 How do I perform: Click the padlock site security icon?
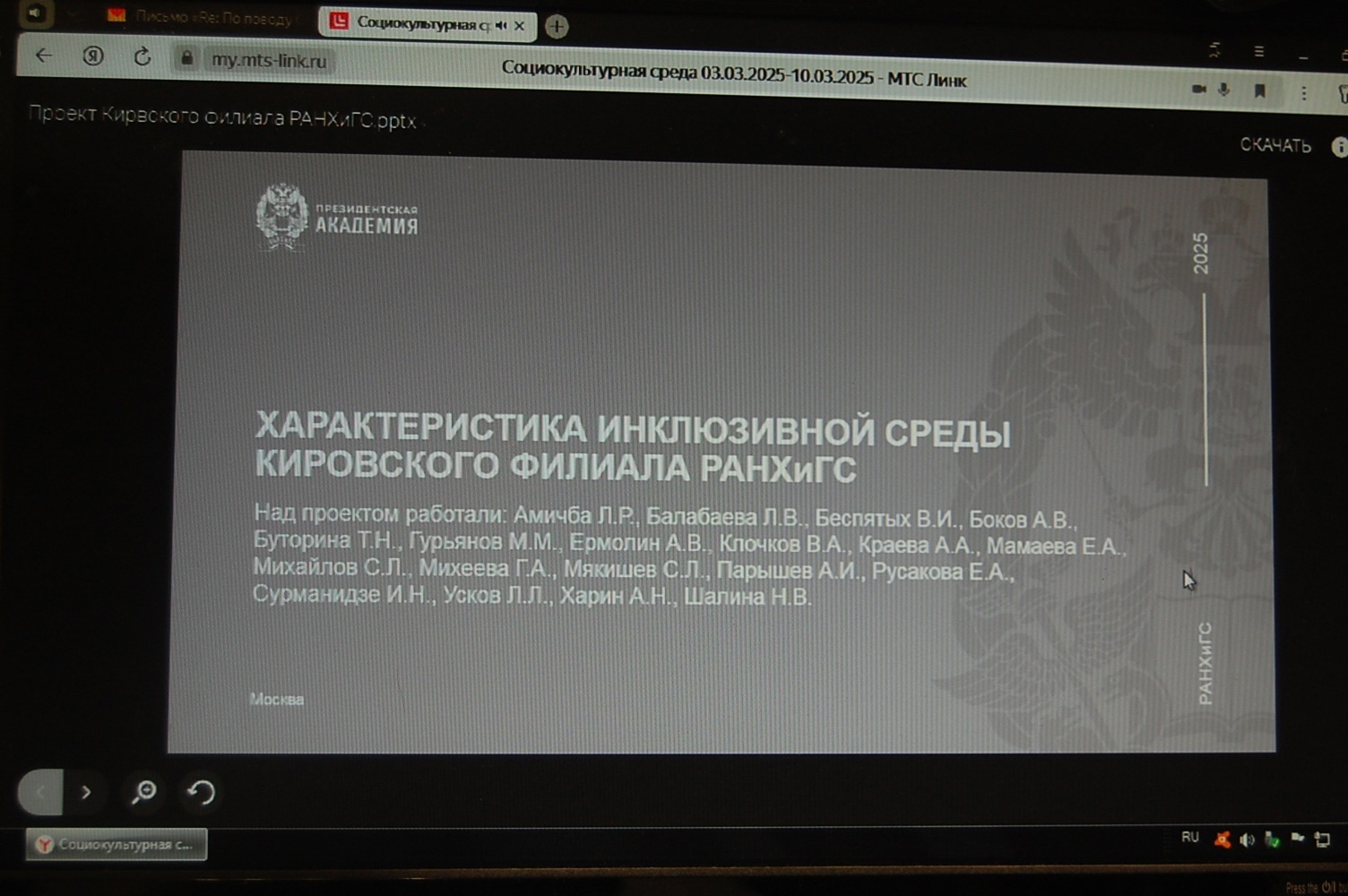186,59
